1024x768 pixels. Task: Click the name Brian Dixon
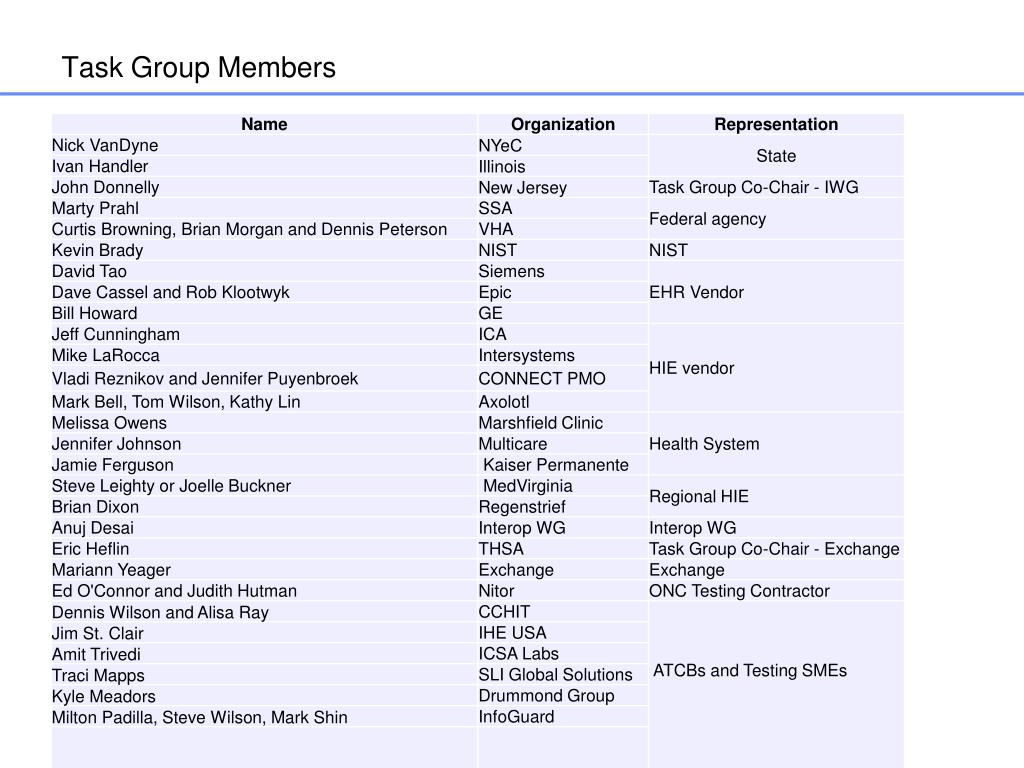click(x=95, y=507)
